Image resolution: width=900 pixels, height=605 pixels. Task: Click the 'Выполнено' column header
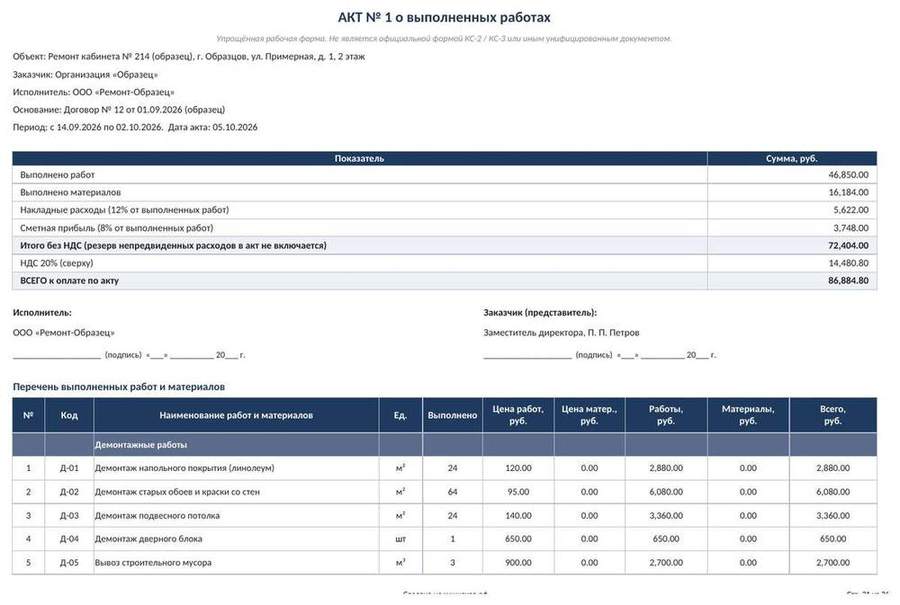(452, 415)
